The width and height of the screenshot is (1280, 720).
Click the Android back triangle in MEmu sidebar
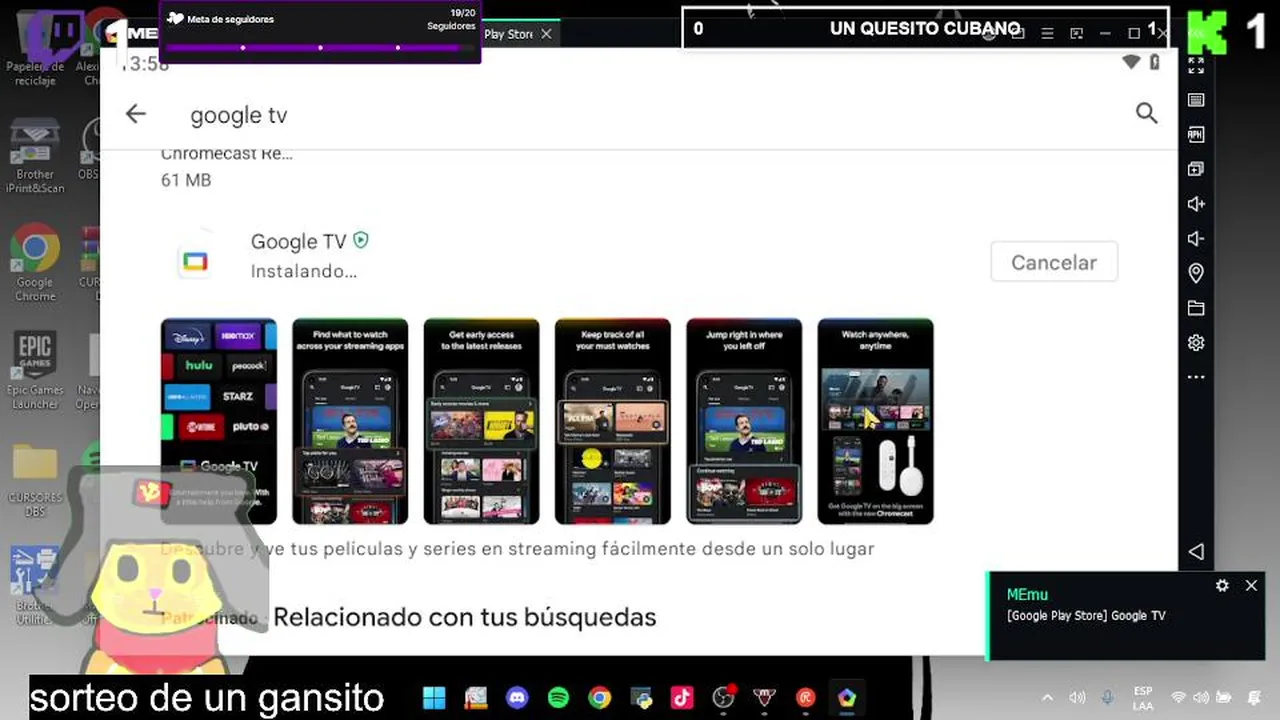coord(1196,552)
